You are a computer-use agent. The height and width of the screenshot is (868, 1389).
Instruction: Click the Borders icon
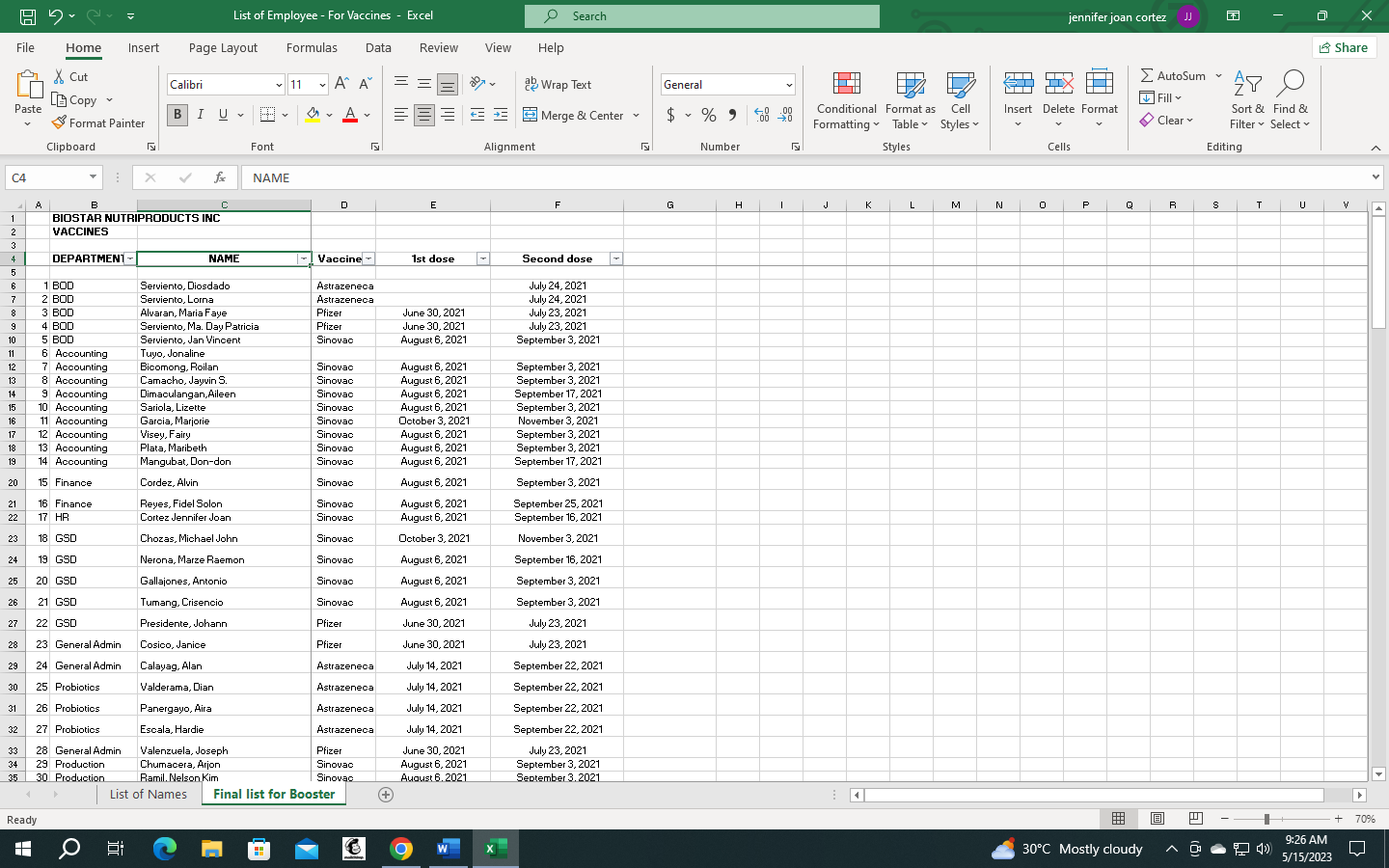(x=268, y=115)
